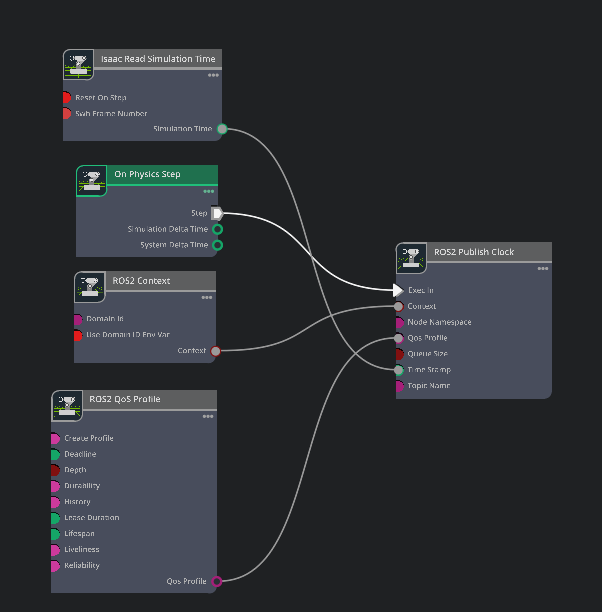This screenshot has height=612, width=602.
Task: Click the ROS2 Publish Clock node icon
Action: click(x=411, y=258)
